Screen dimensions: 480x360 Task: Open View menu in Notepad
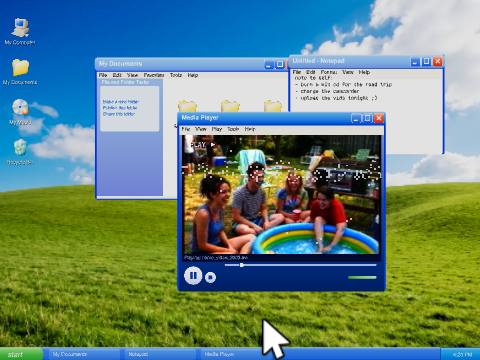click(x=348, y=72)
